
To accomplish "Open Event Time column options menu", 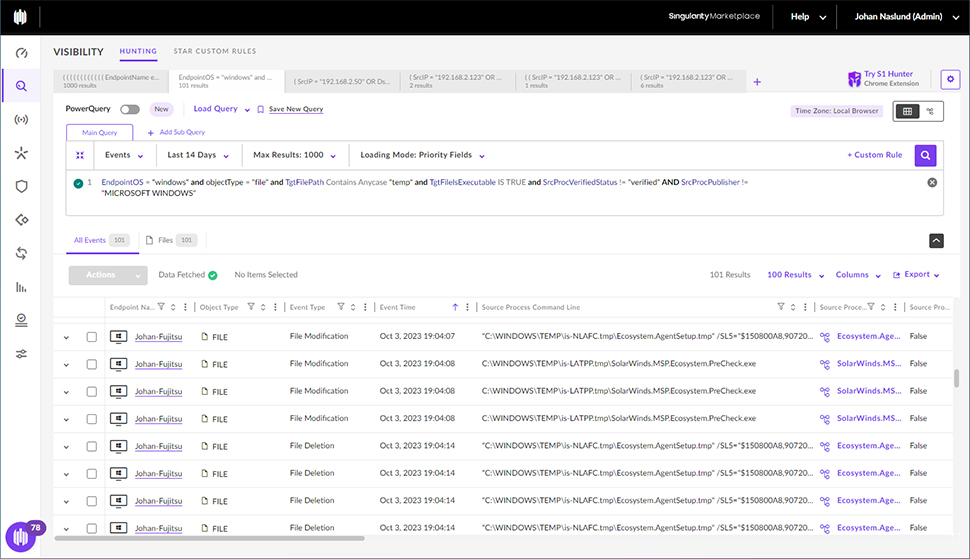I will pyautogui.click(x=467, y=307).
